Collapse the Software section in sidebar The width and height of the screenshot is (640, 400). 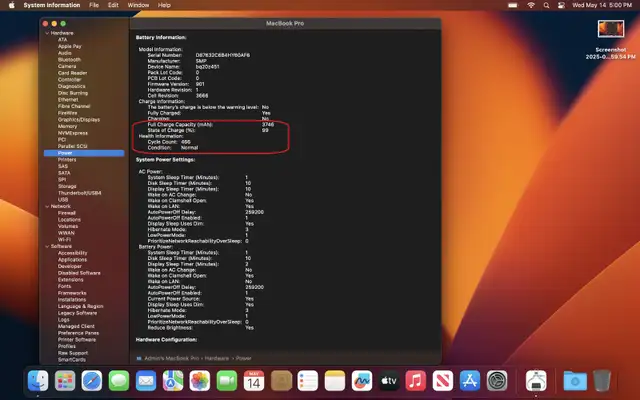tap(47, 247)
